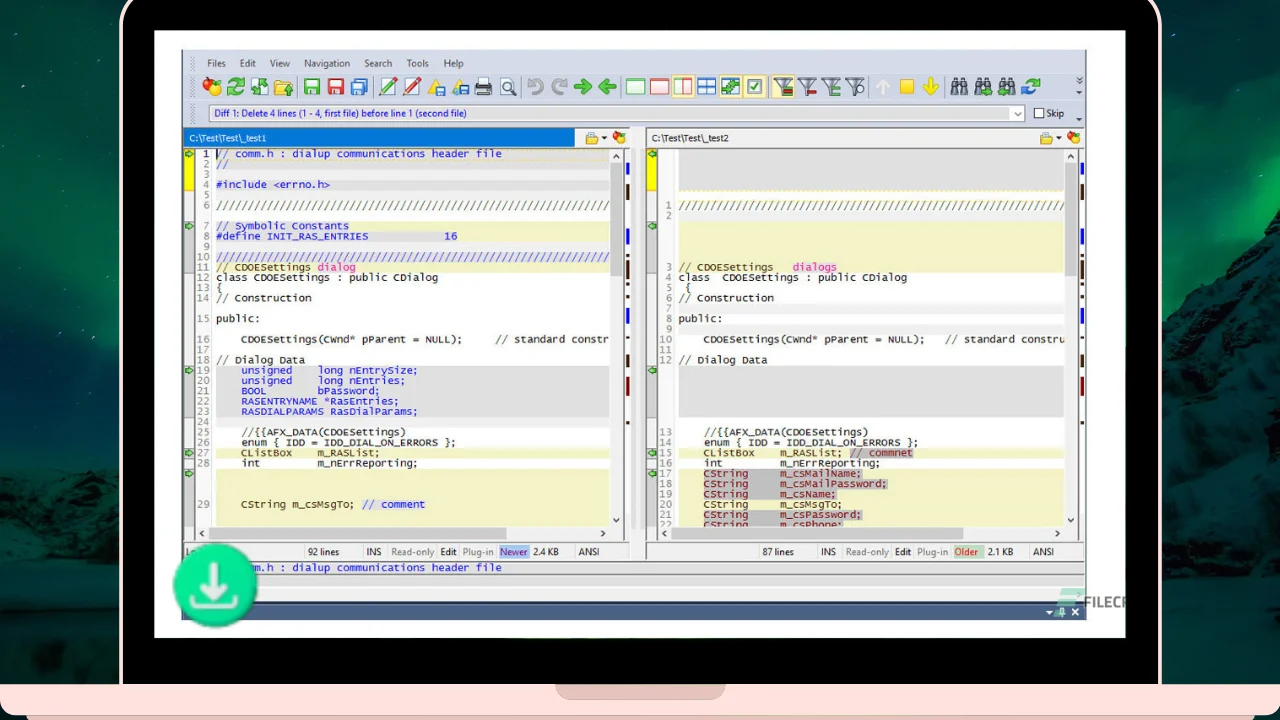Click the first binoculars Find icon

click(x=959, y=87)
